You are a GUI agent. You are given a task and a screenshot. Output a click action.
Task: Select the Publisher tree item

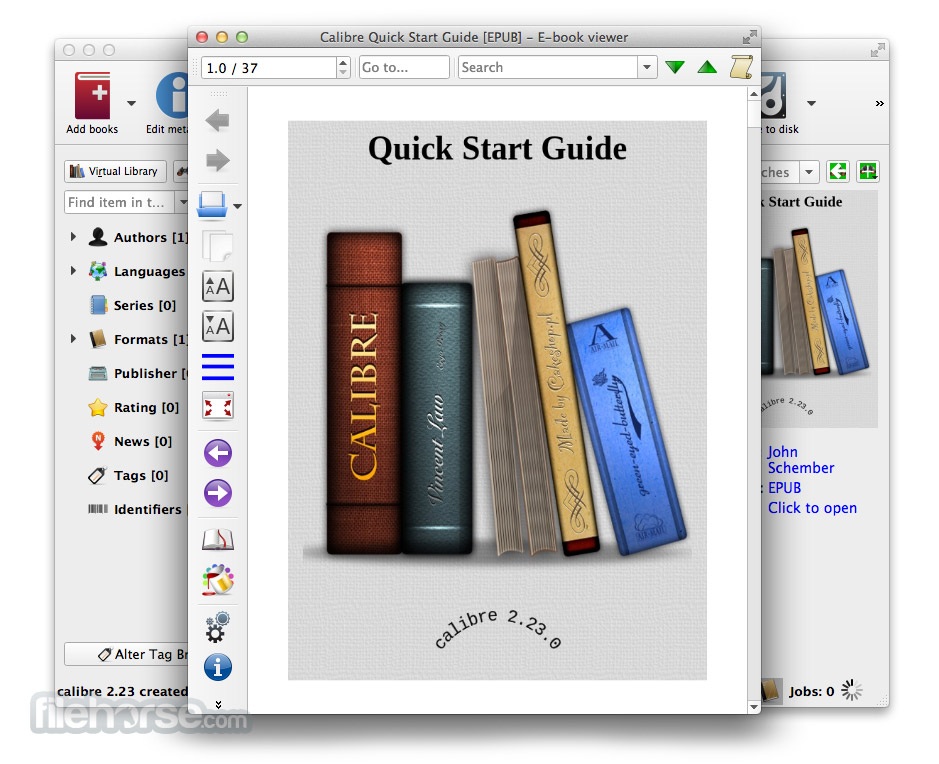(x=138, y=373)
